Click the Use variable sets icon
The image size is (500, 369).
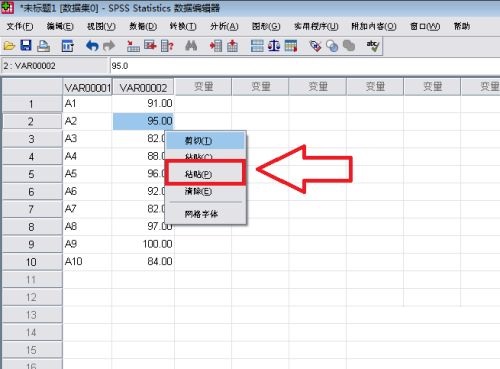point(332,46)
